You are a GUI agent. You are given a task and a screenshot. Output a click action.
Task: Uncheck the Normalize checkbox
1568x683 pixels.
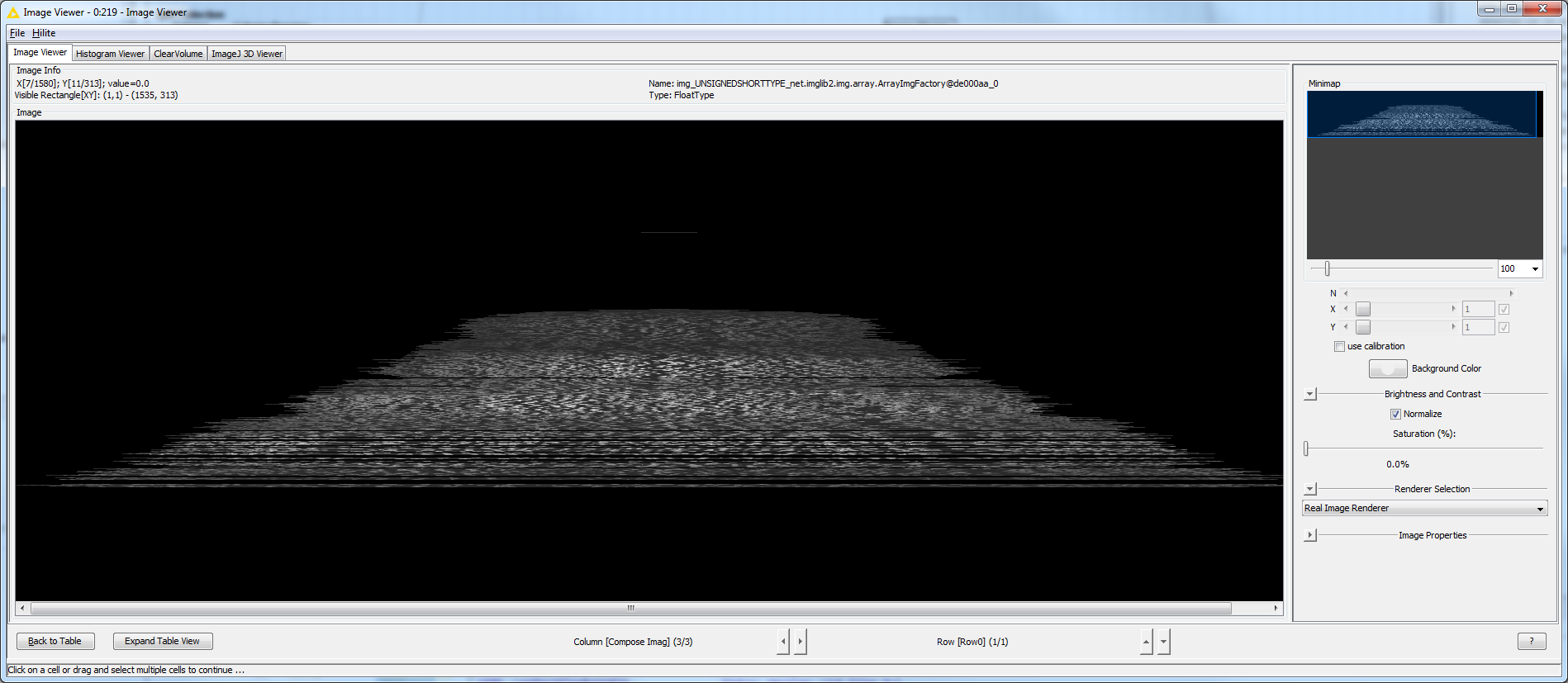coord(1395,415)
